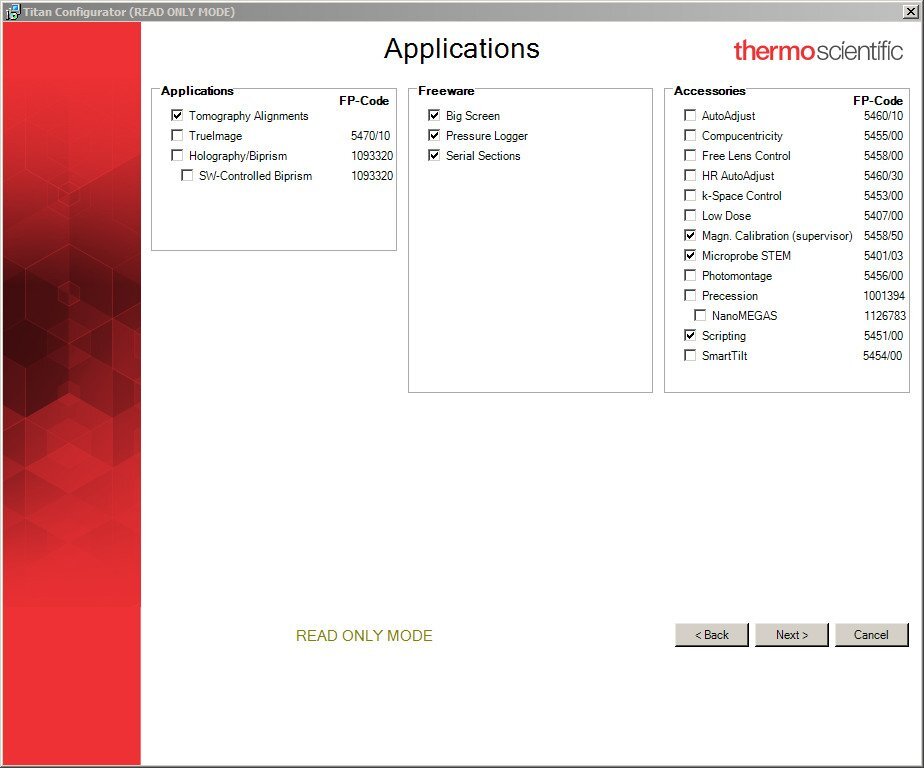Click the Titan Configurator title bar icon
The width and height of the screenshot is (924, 768).
click(x=12, y=12)
